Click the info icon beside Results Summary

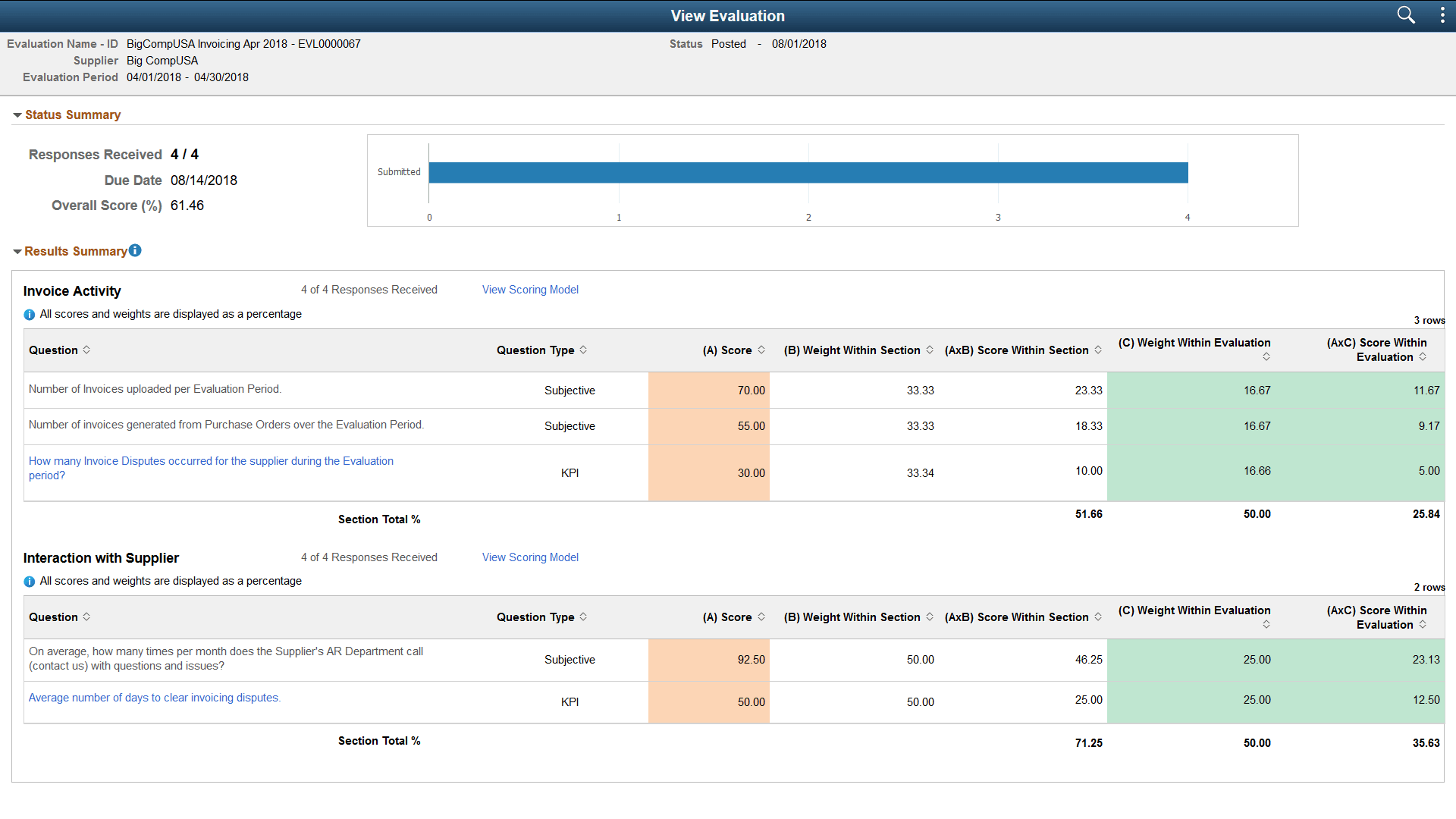(x=135, y=250)
